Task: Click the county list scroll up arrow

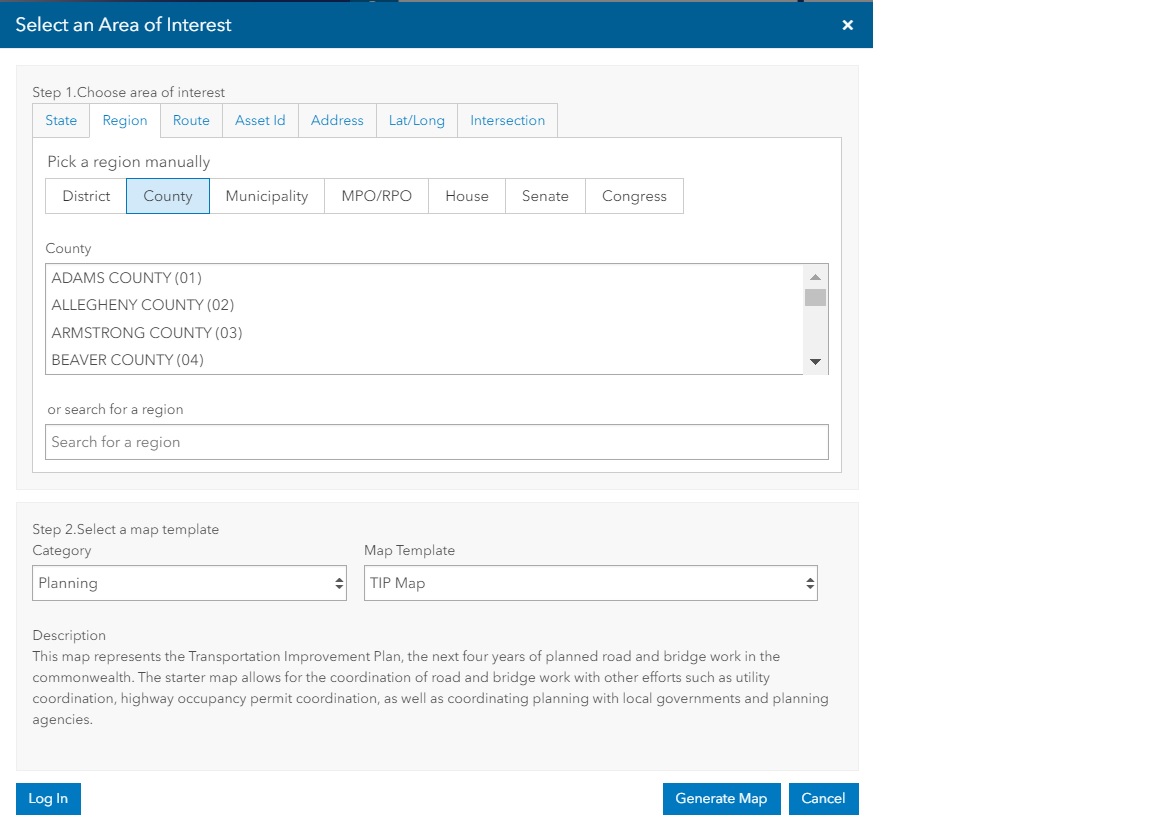Action: (815, 277)
